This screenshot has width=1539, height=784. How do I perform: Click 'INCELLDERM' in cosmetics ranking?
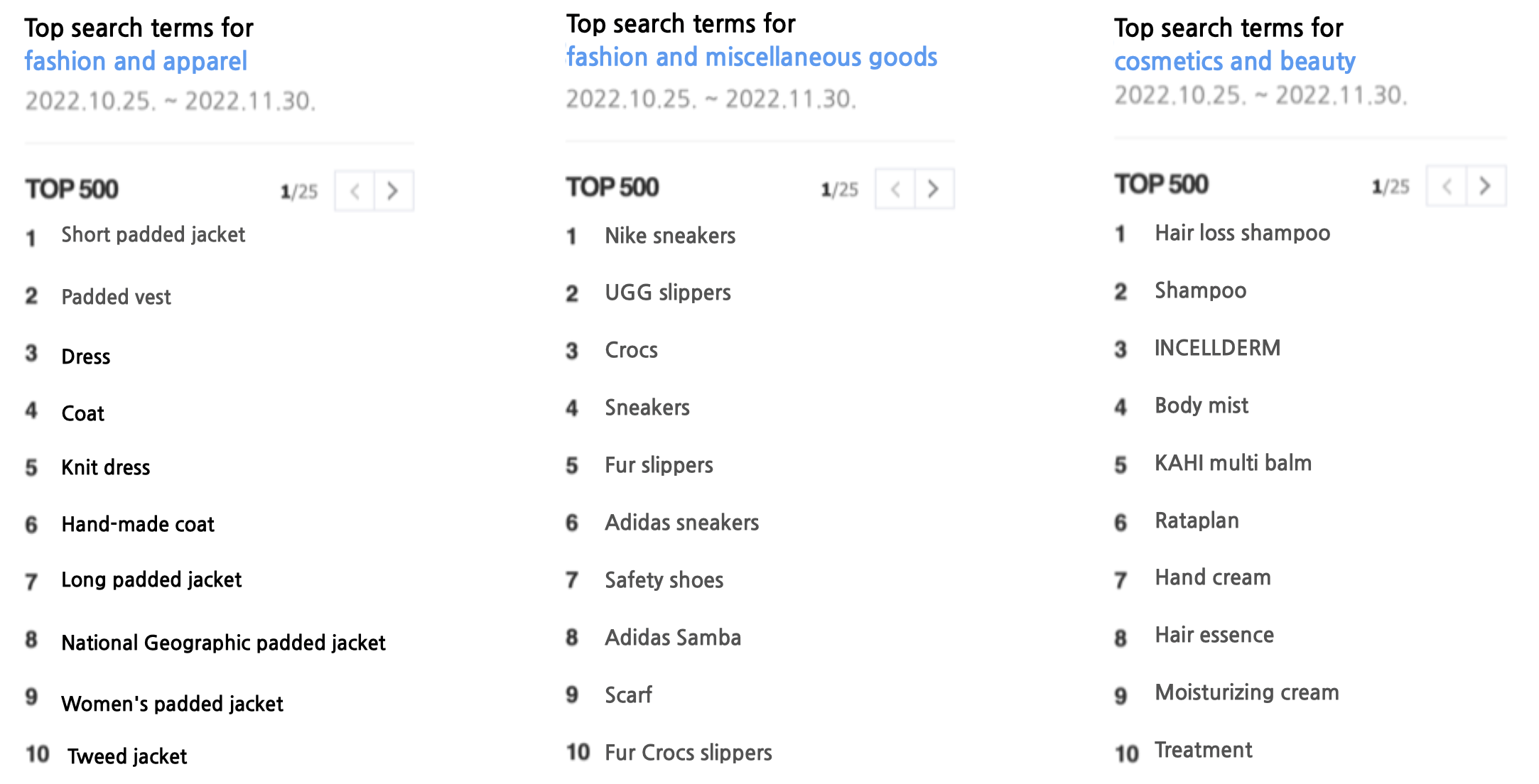(1217, 348)
